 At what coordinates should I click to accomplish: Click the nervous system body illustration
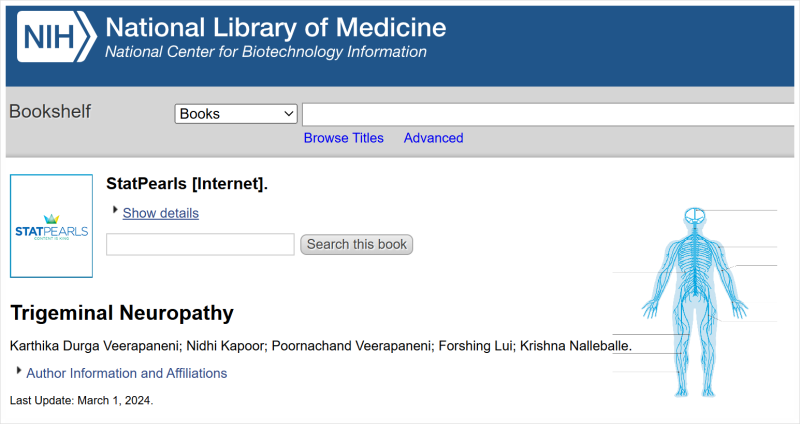695,300
